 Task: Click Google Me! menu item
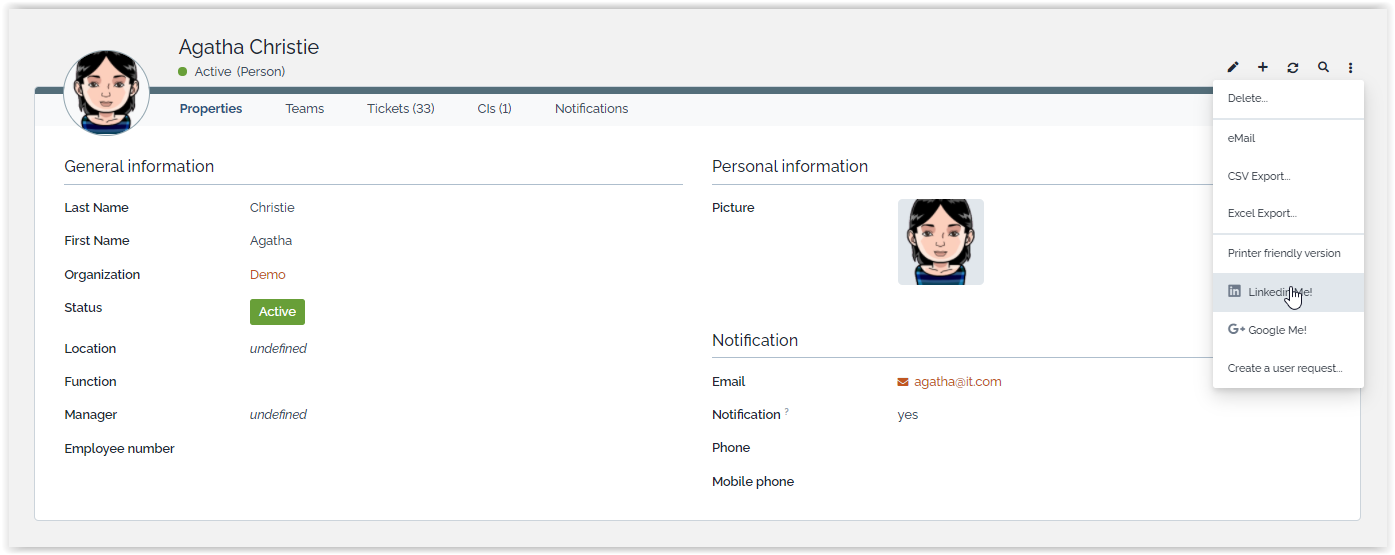point(1277,330)
